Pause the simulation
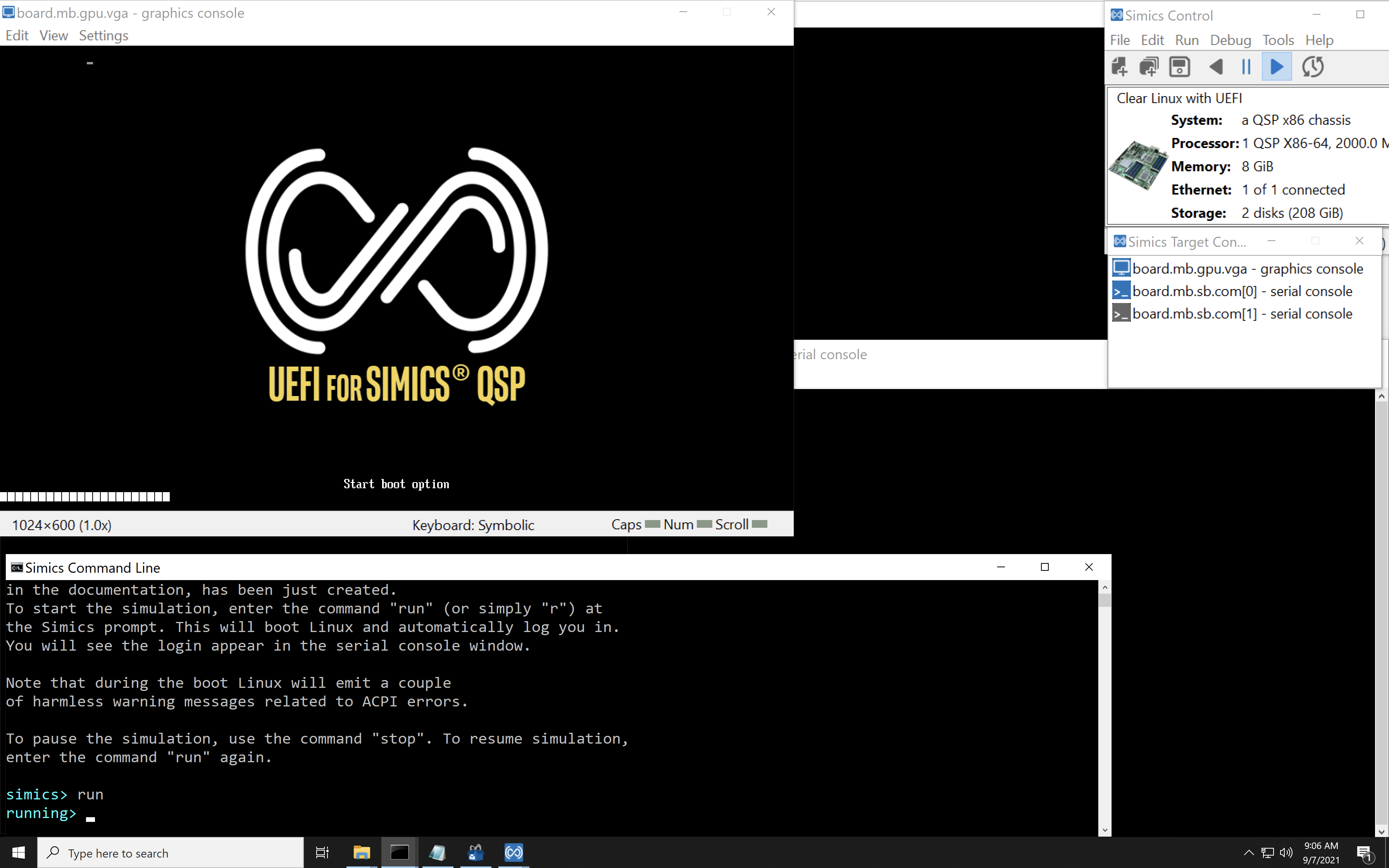Viewport: 1389px width, 868px height. point(1246,67)
